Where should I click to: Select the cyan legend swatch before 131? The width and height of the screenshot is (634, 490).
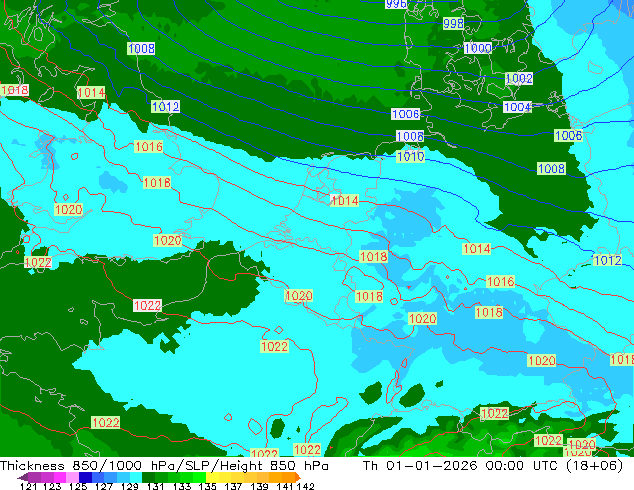click(x=136, y=477)
